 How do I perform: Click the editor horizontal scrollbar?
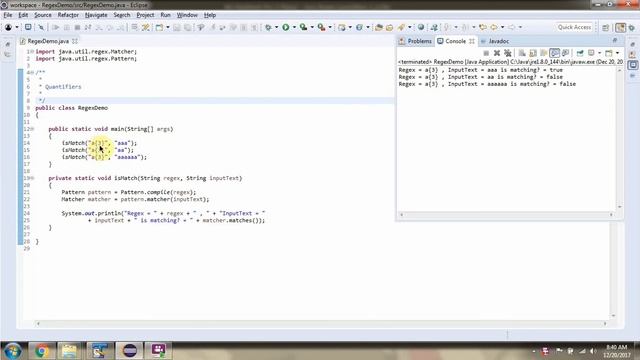pyautogui.click(x=321, y=323)
